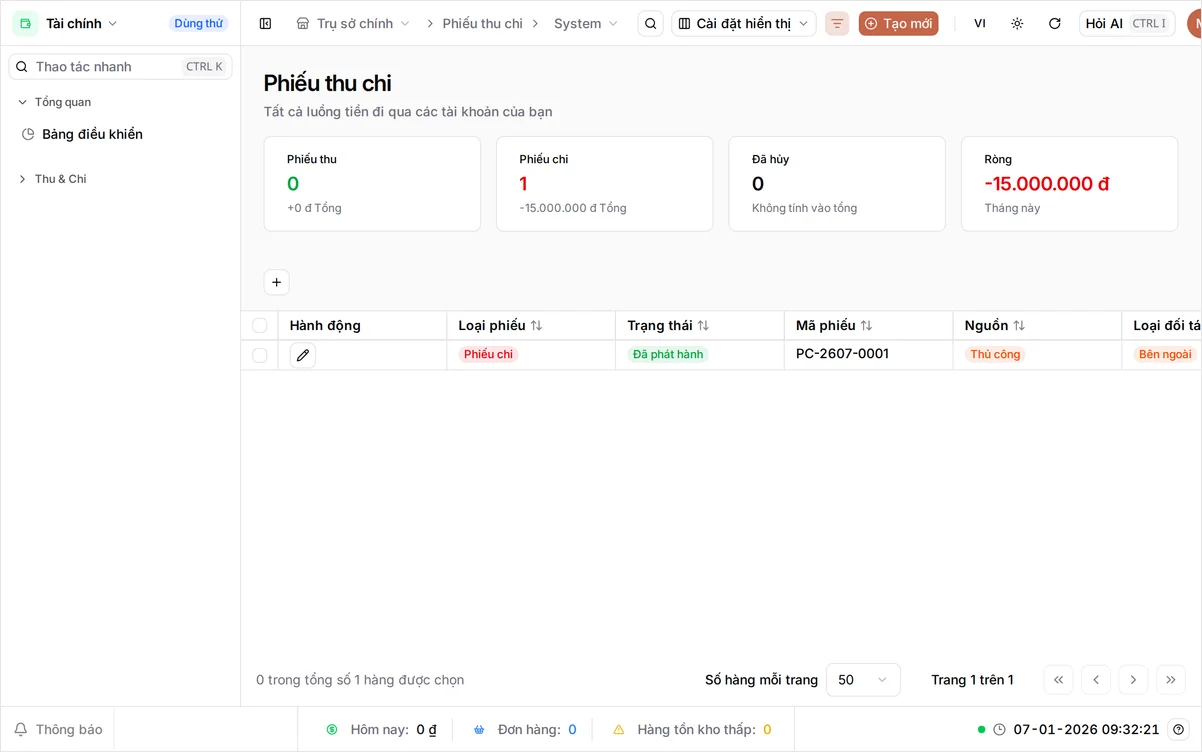The image size is (1202, 752).
Task: Open the rows-per-page dropdown showing 50
Action: tap(863, 680)
